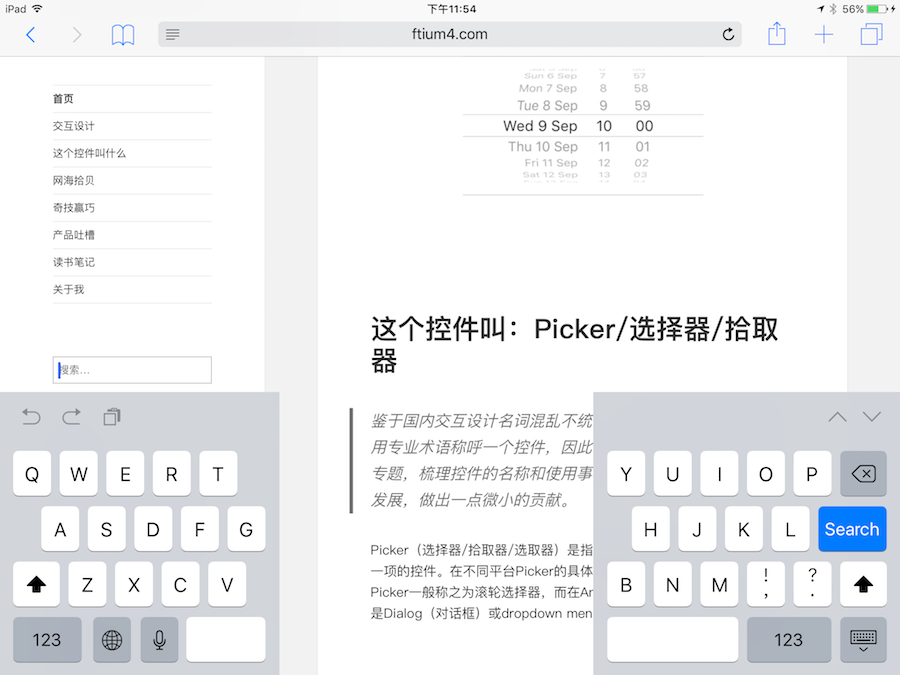Tap the M key
900x675 pixels.
pos(719,584)
